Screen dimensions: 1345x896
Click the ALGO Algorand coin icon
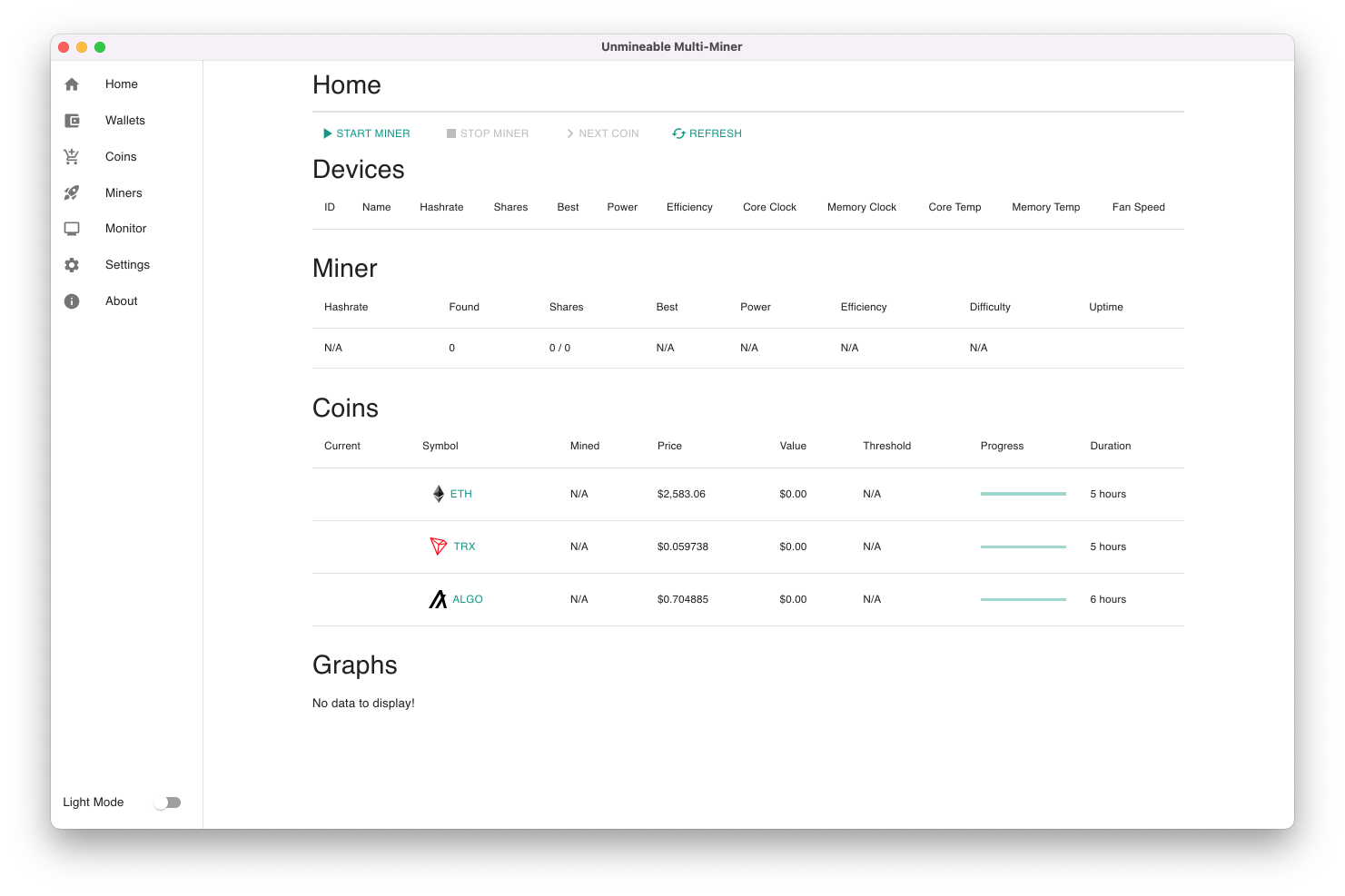[436, 598]
